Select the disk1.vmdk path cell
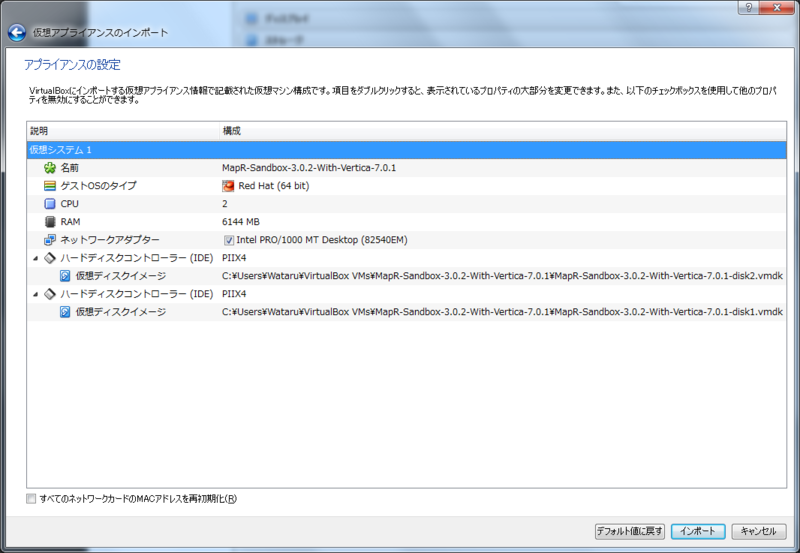Screen dimensions: 800x553 pos(502,312)
